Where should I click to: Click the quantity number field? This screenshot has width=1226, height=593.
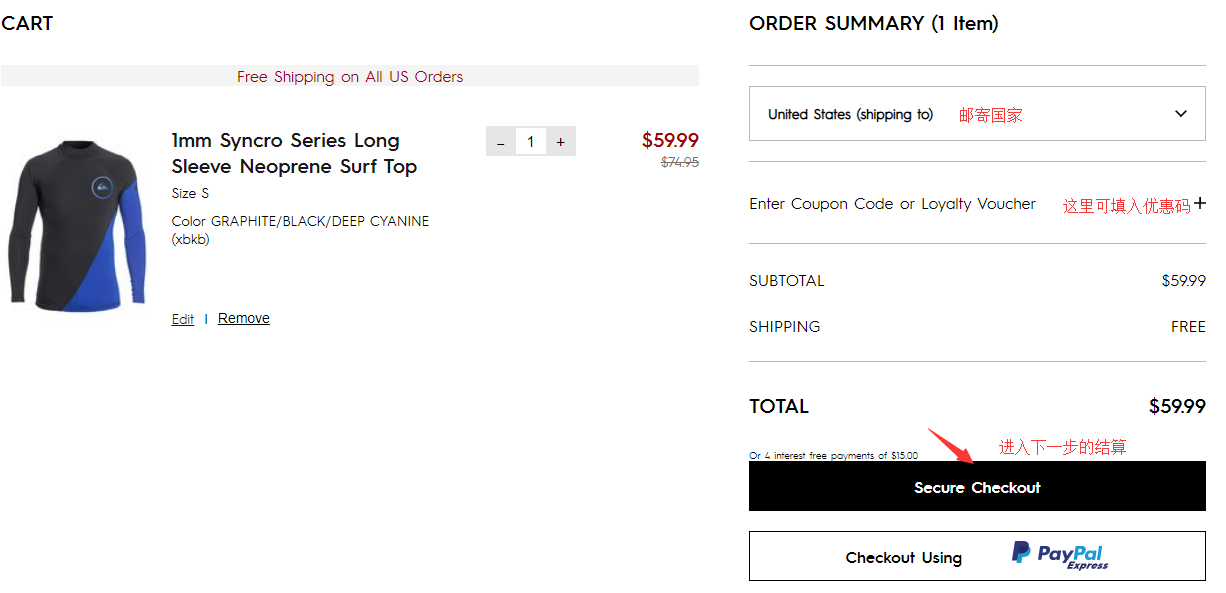pyautogui.click(x=531, y=142)
